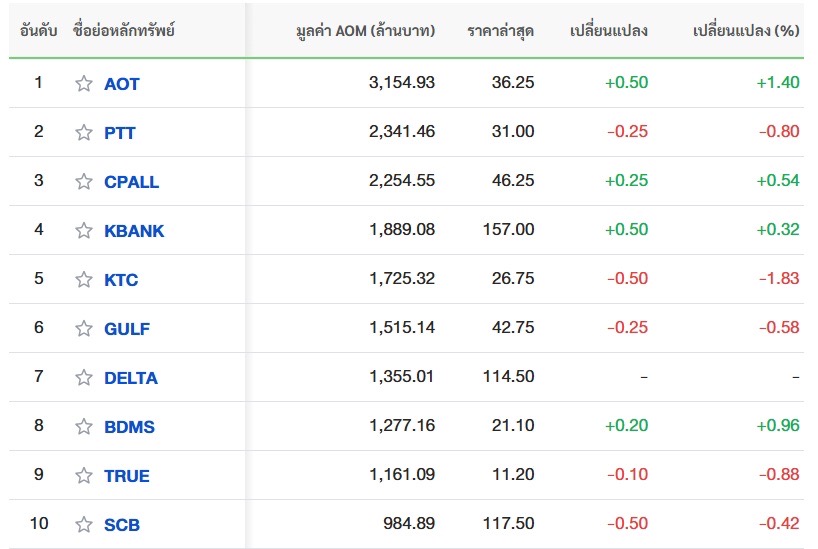This screenshot has height=549, width=818.
Task: Open the PTT ticker link
Action: tap(120, 133)
